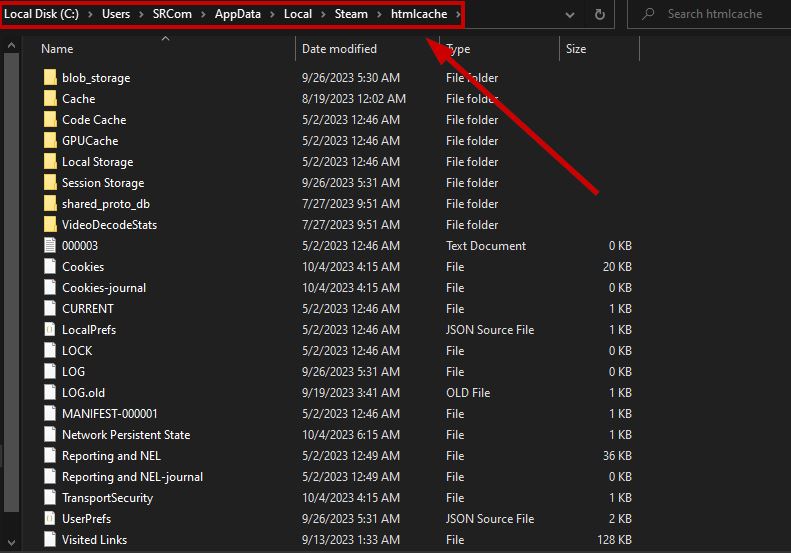
Task: Sort by Date modified column header
Action: click(340, 49)
